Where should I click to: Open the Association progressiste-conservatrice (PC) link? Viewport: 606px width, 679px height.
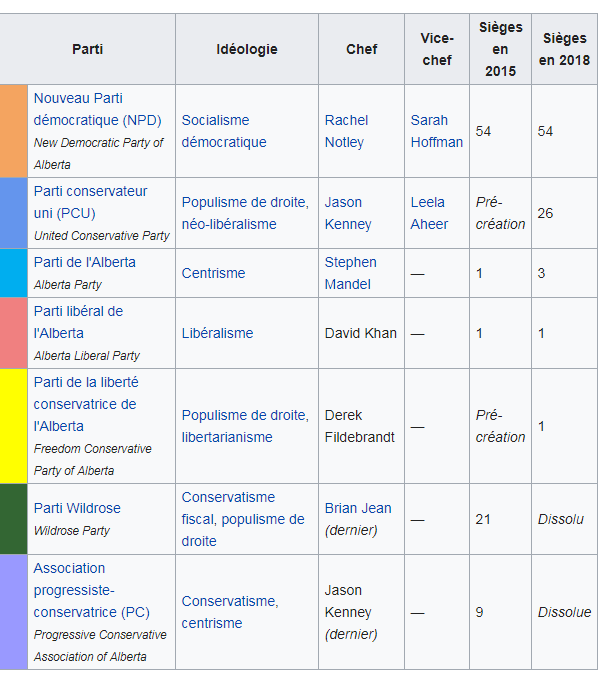click(x=91, y=590)
